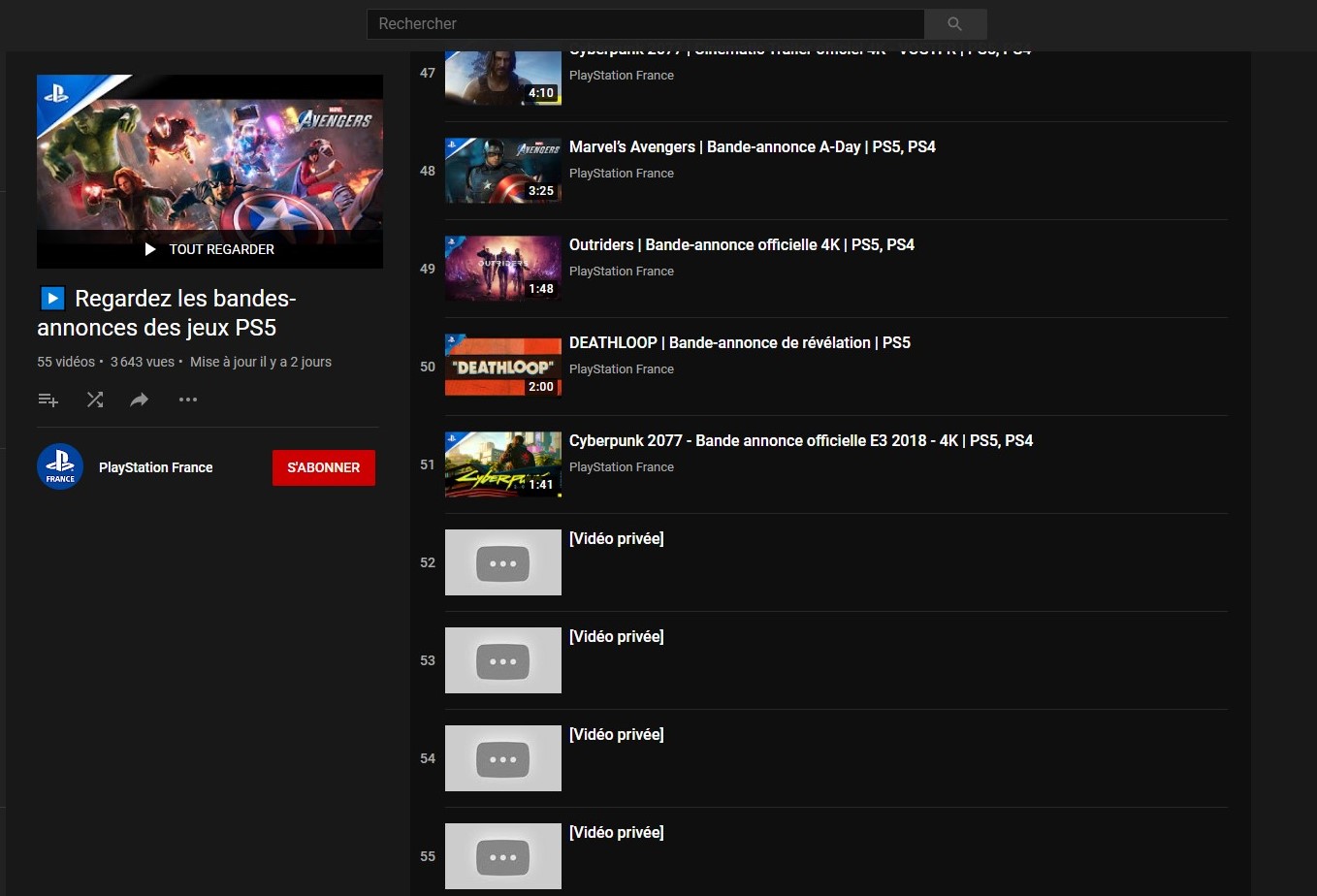
Task: Click the PlayStation France channel avatar
Action: tap(60, 466)
